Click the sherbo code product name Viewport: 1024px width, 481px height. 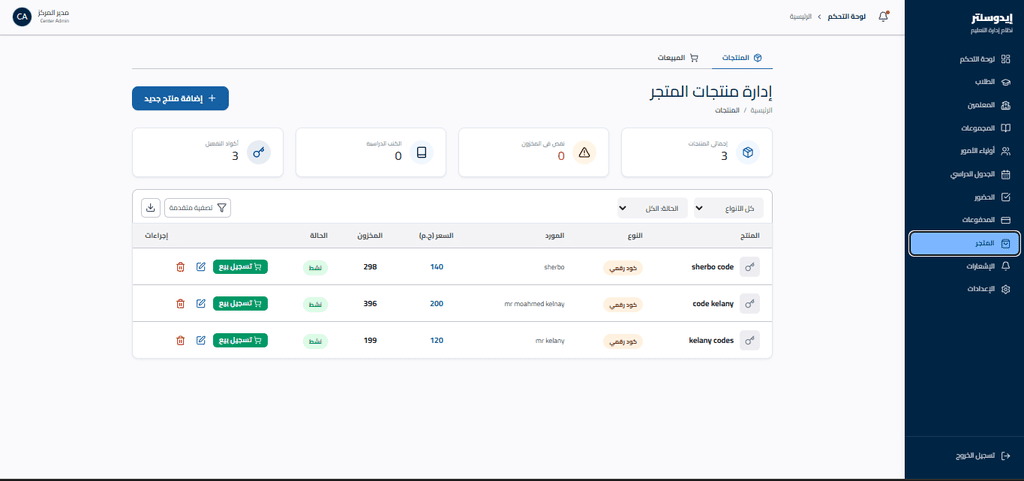click(x=712, y=267)
